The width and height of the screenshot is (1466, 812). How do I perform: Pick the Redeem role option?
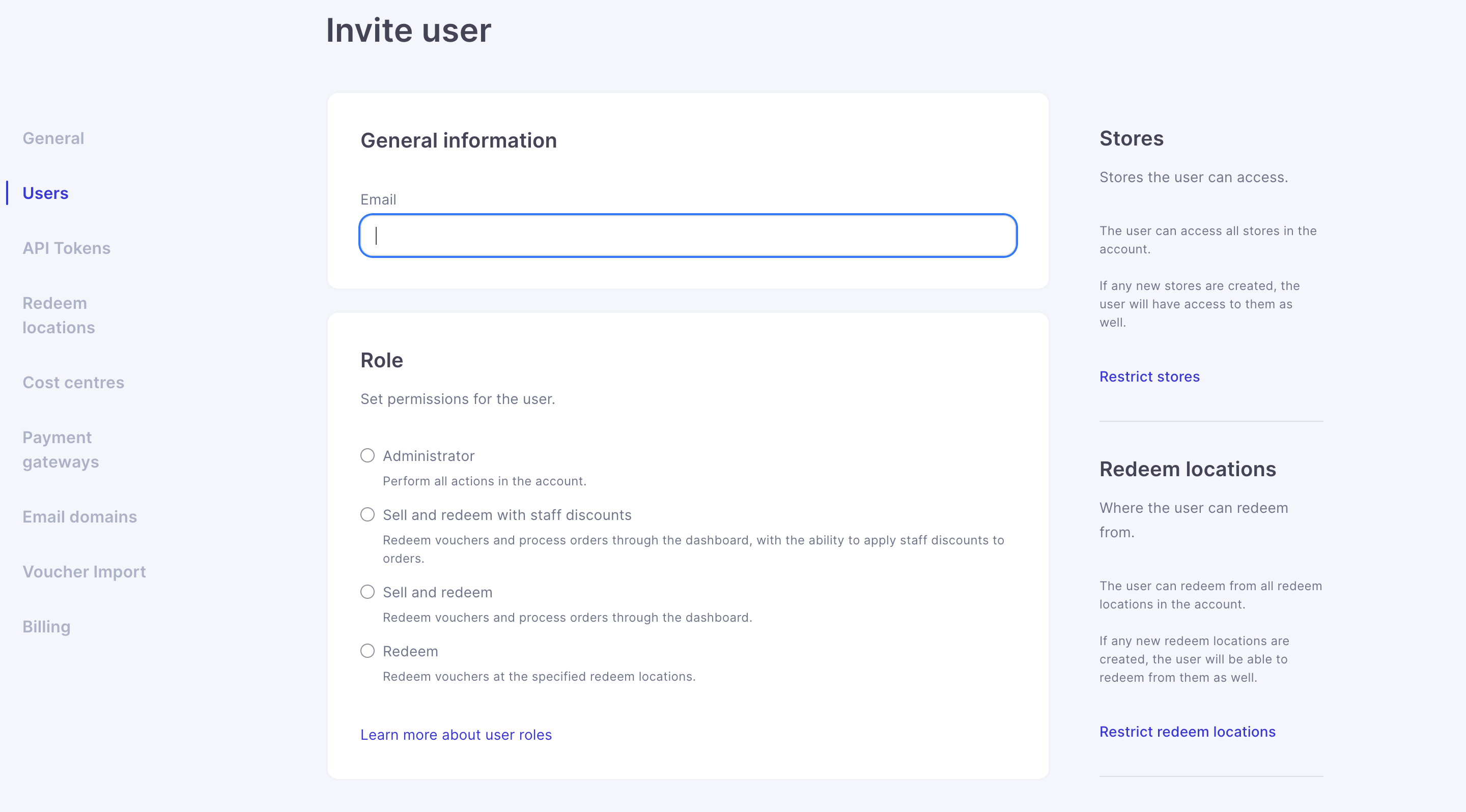click(x=368, y=651)
